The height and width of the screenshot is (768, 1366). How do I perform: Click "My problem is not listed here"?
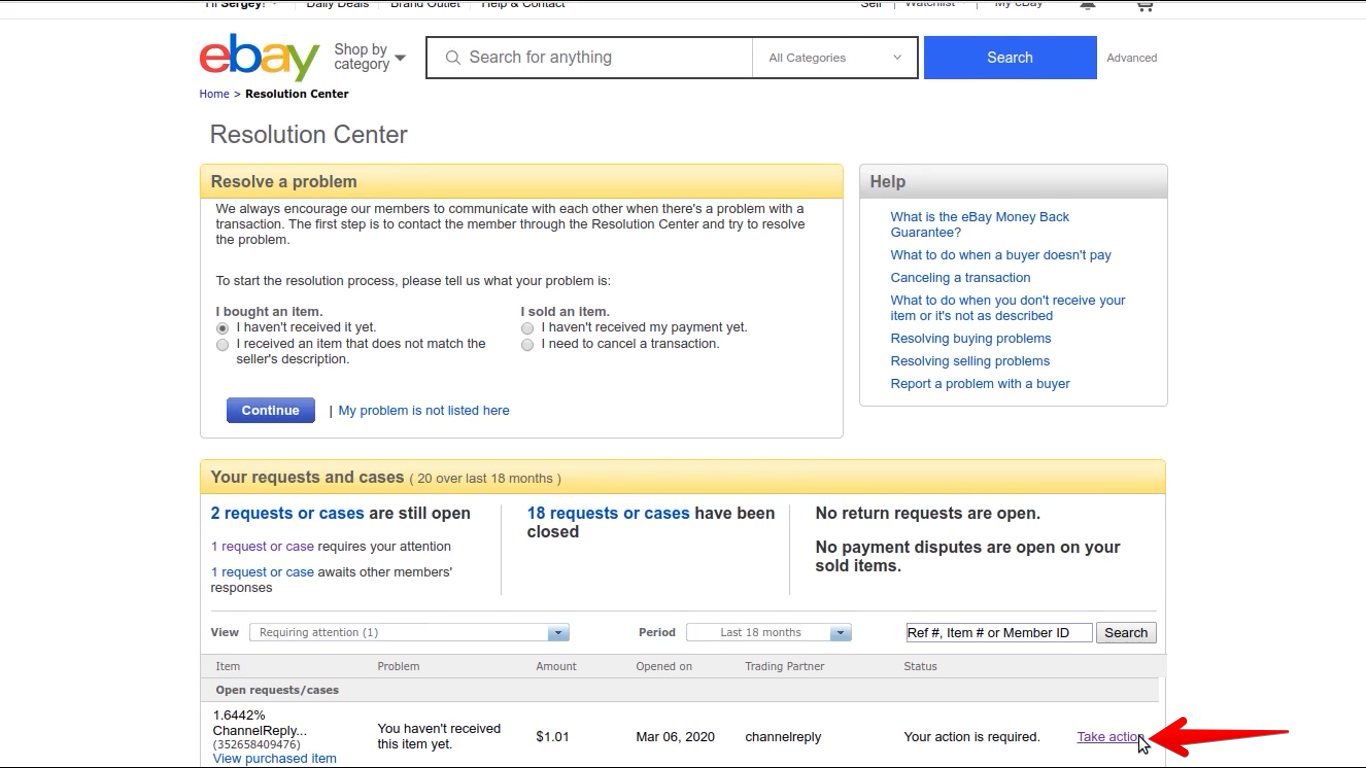pyautogui.click(x=423, y=411)
